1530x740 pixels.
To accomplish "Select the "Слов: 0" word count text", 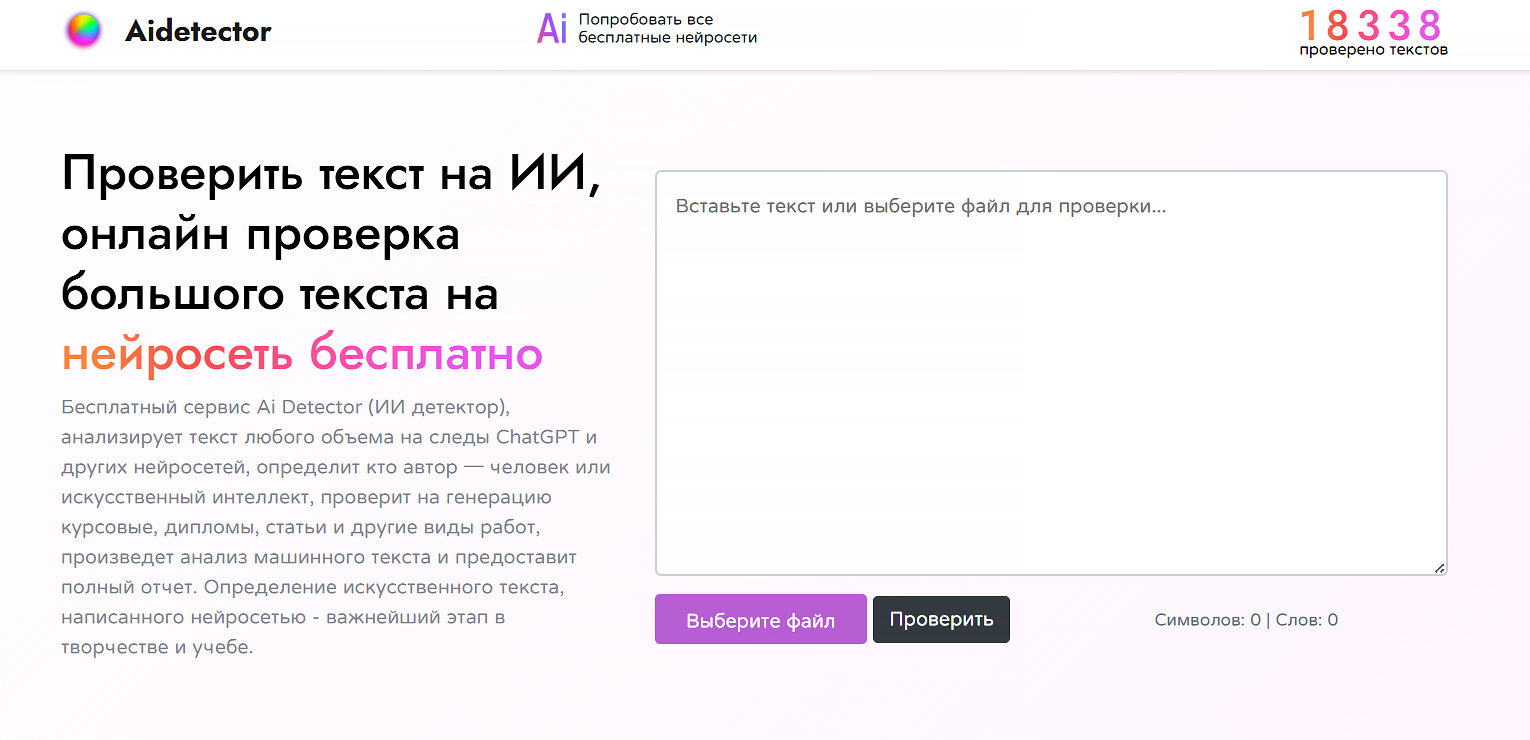I will (x=1305, y=619).
